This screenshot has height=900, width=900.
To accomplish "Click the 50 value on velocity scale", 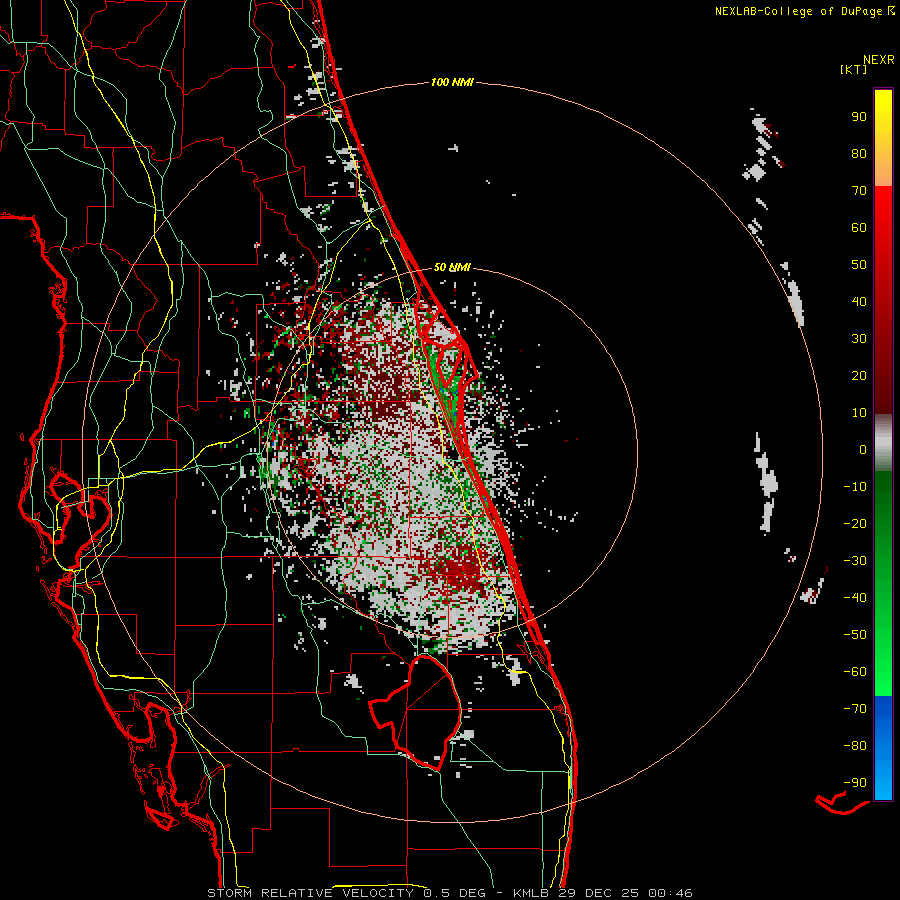I will 859,265.
